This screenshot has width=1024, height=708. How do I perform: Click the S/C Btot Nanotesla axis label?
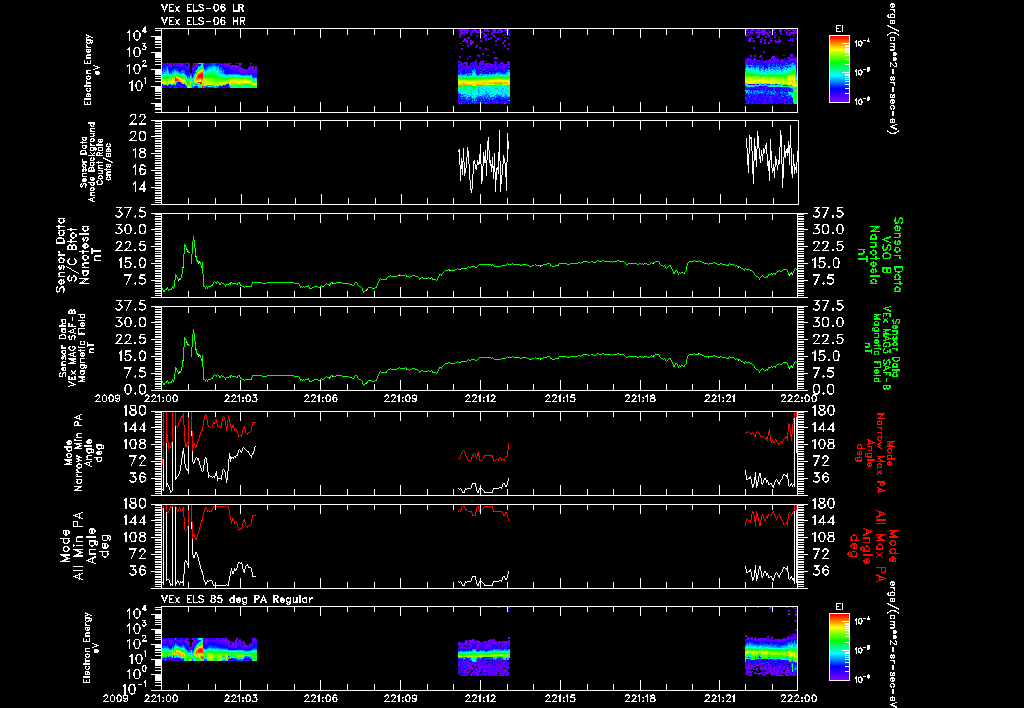[80, 255]
